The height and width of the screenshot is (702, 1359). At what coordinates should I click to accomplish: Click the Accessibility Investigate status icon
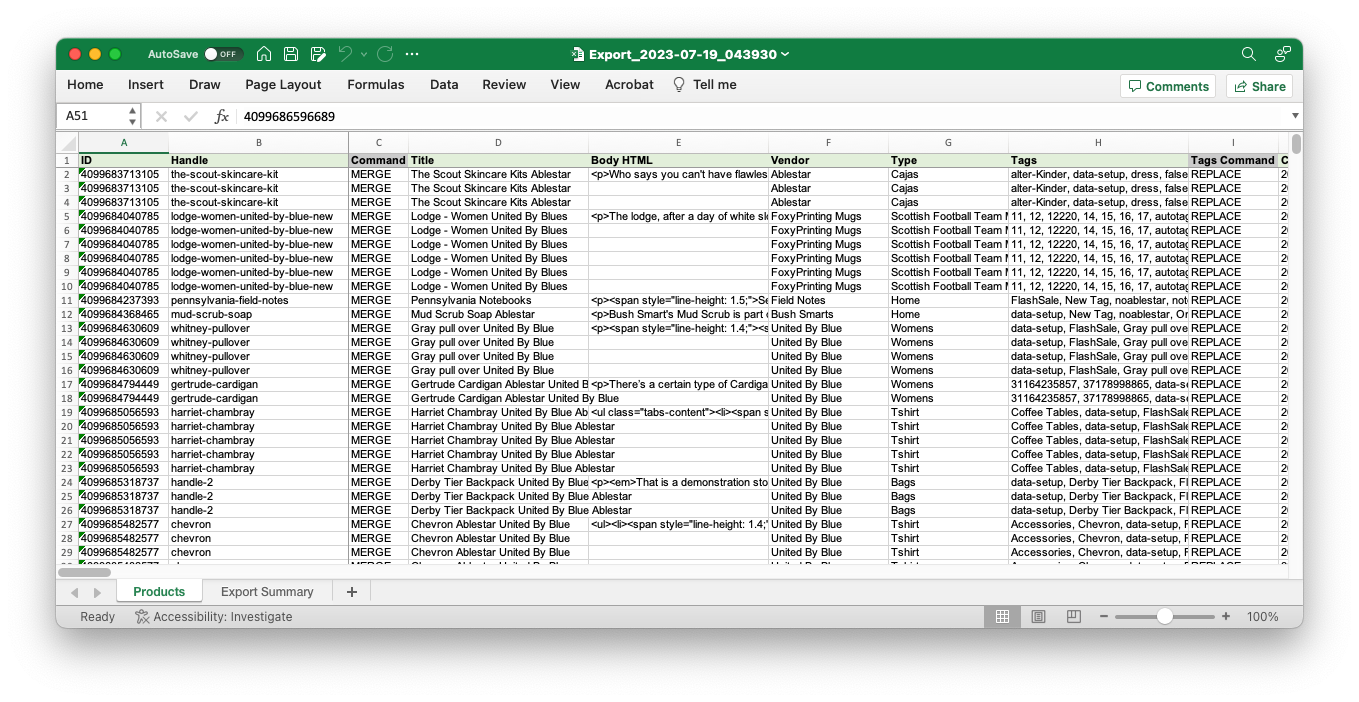point(142,617)
